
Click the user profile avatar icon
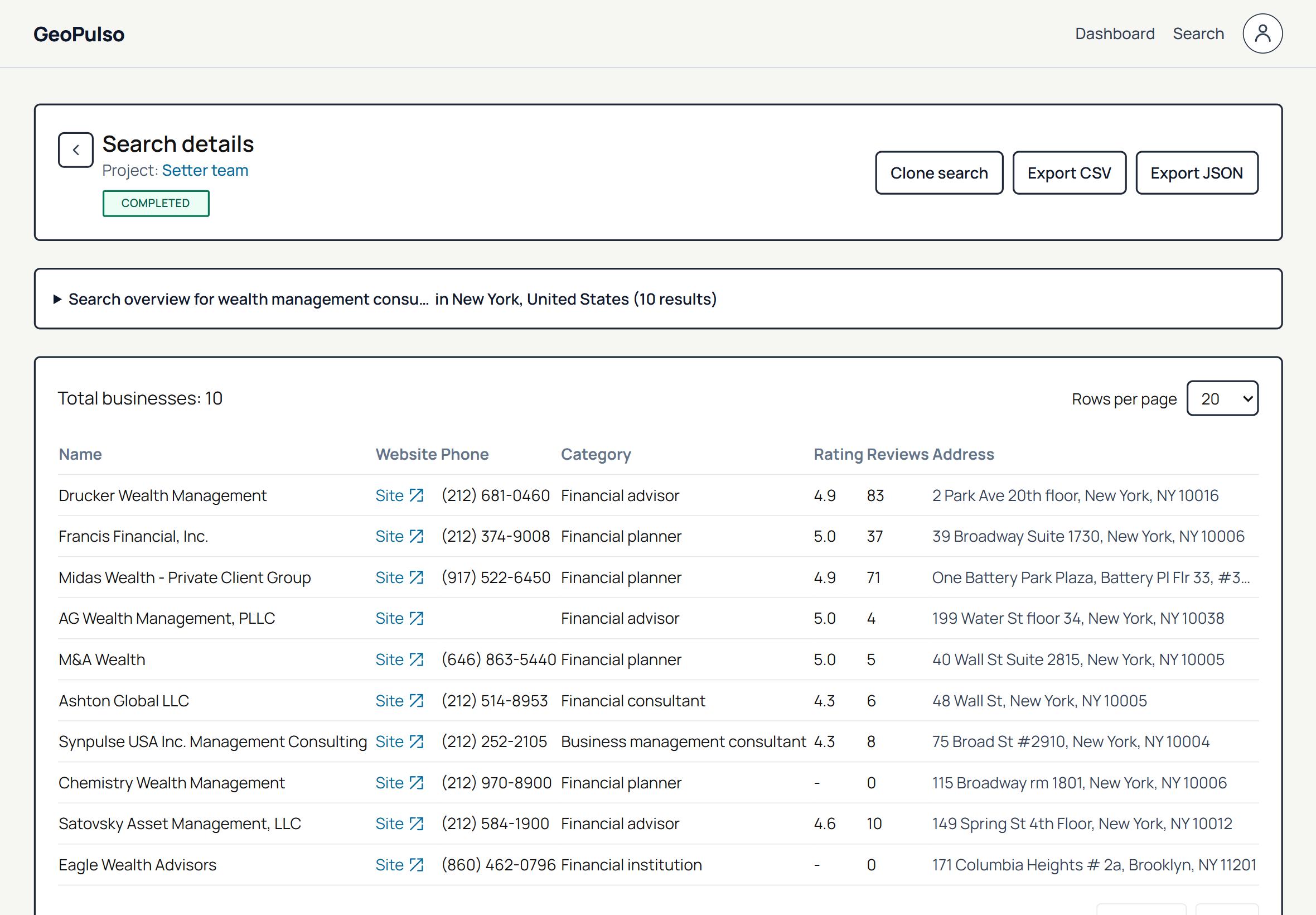[x=1262, y=34]
